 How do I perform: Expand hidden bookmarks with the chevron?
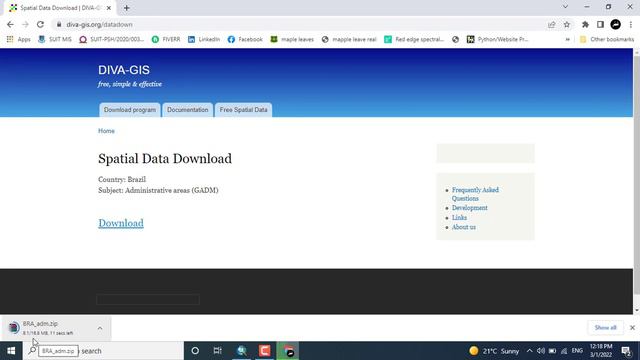point(567,39)
